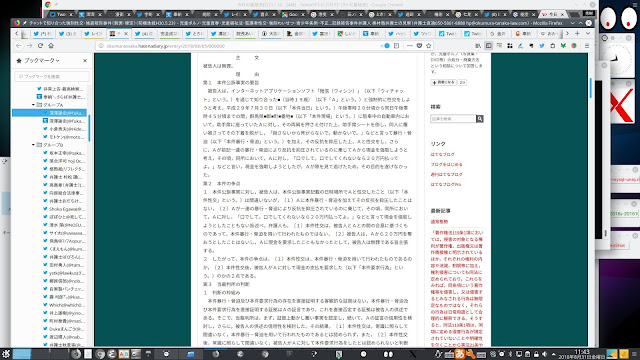Click the lock icon in system tray
This screenshot has width=640, height=360.
[536, 354]
